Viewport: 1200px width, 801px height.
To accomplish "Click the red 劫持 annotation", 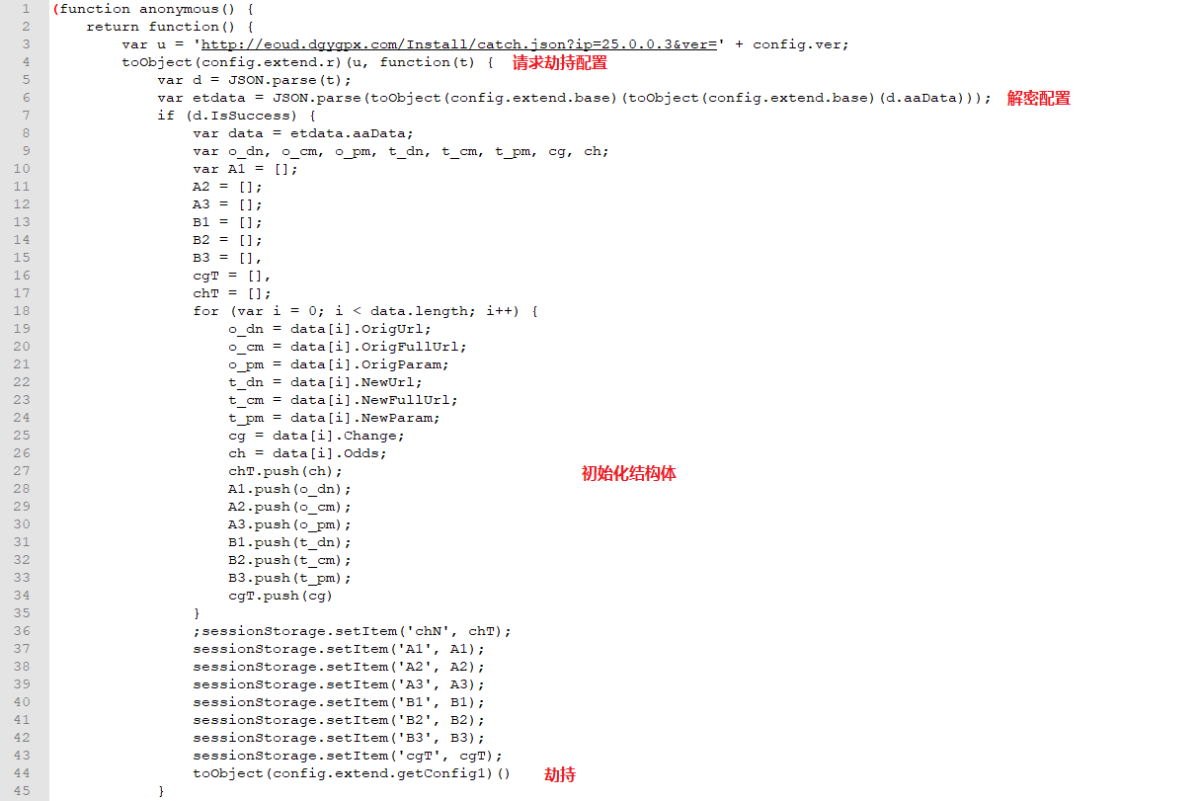I will click(x=560, y=774).
